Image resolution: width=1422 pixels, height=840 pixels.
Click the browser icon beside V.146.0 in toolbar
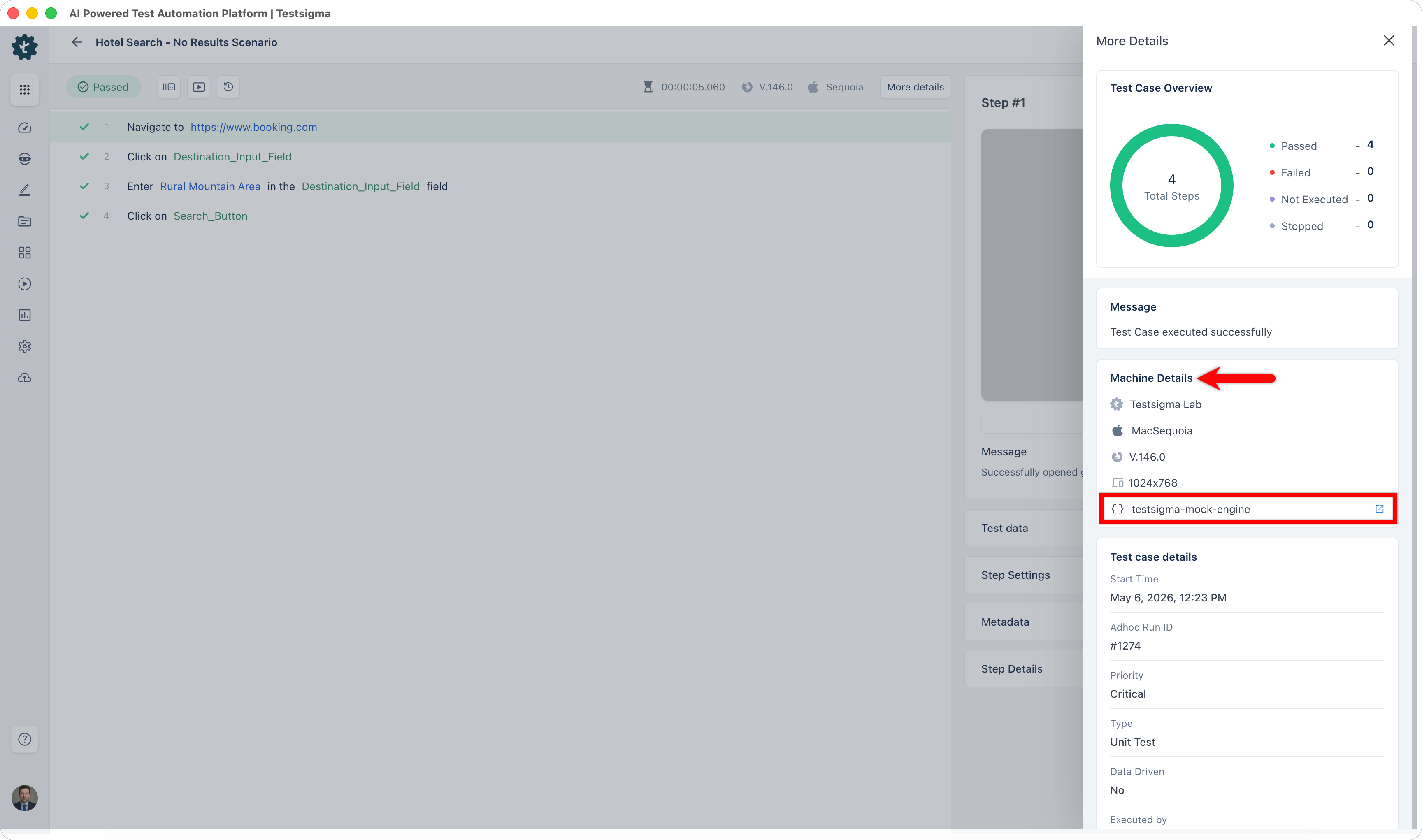point(747,87)
